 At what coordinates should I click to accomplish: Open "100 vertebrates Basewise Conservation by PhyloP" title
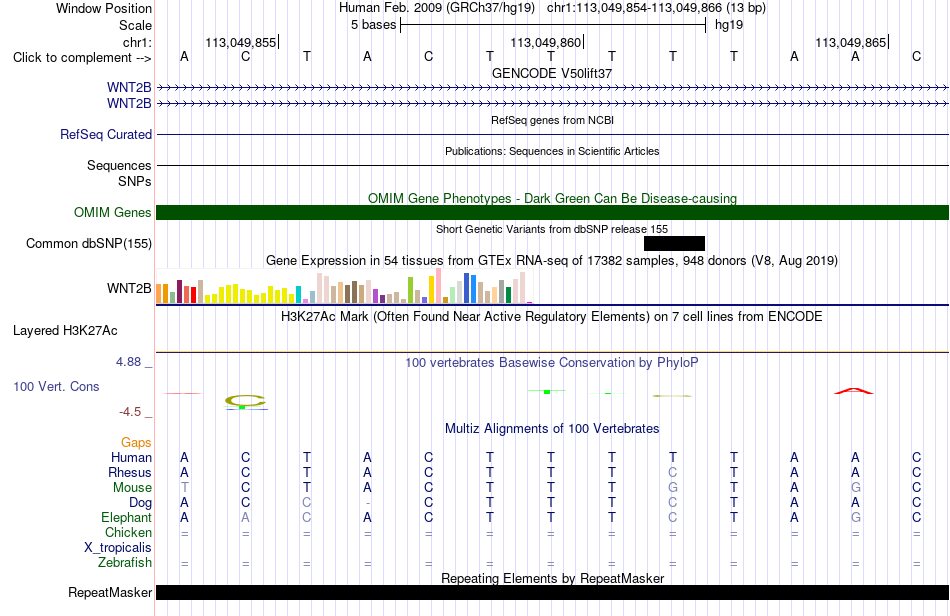pos(552,363)
